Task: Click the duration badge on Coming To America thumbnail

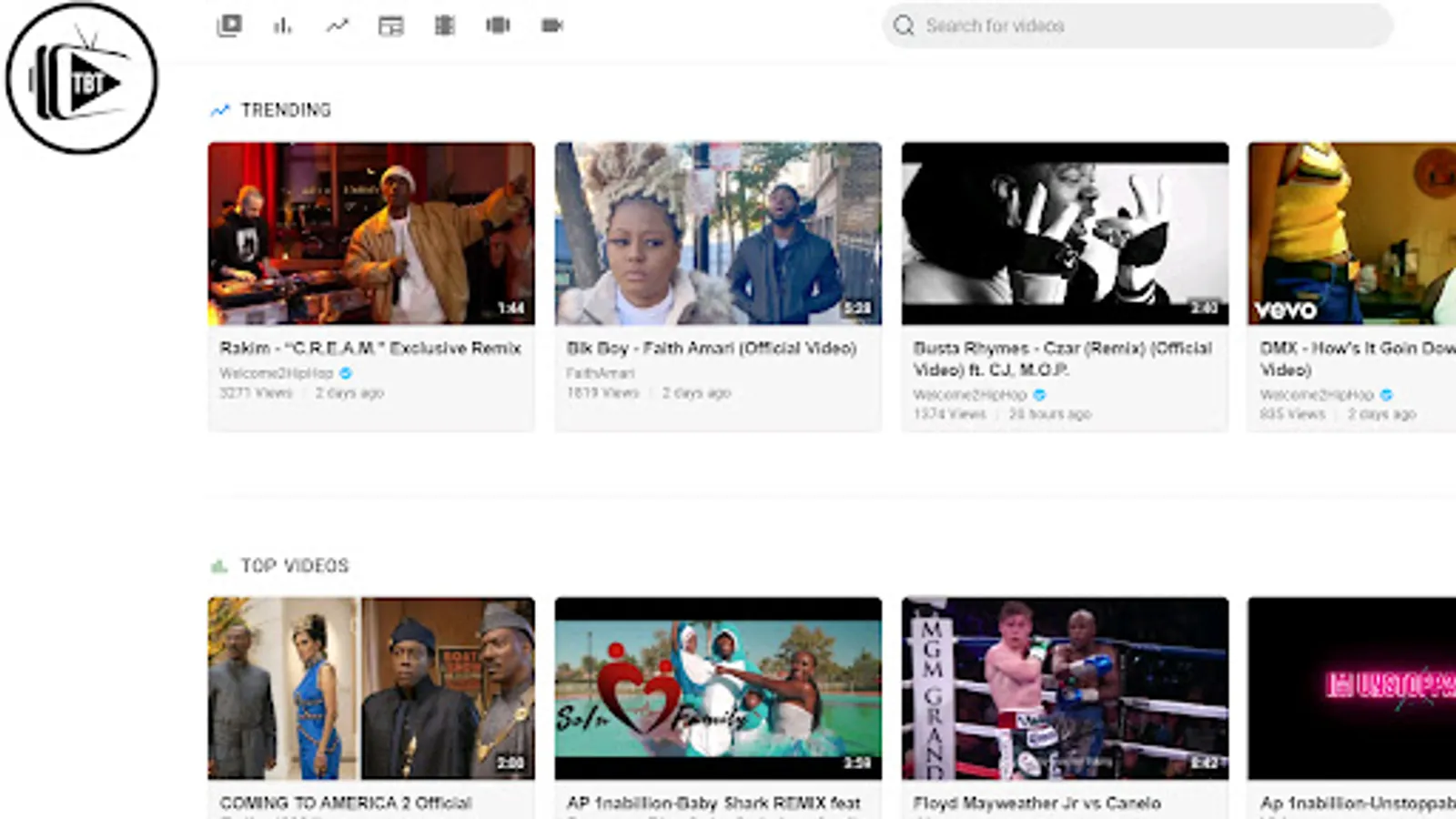Action: (511, 763)
